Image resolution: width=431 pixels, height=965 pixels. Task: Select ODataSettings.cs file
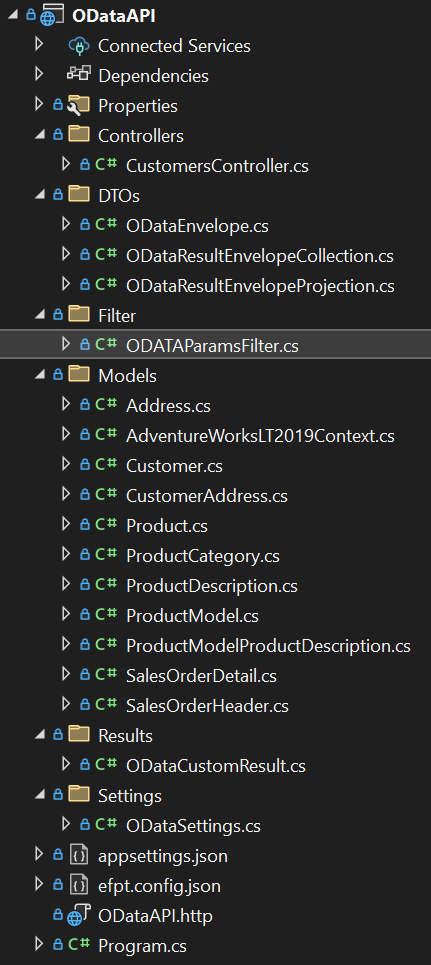(x=193, y=827)
